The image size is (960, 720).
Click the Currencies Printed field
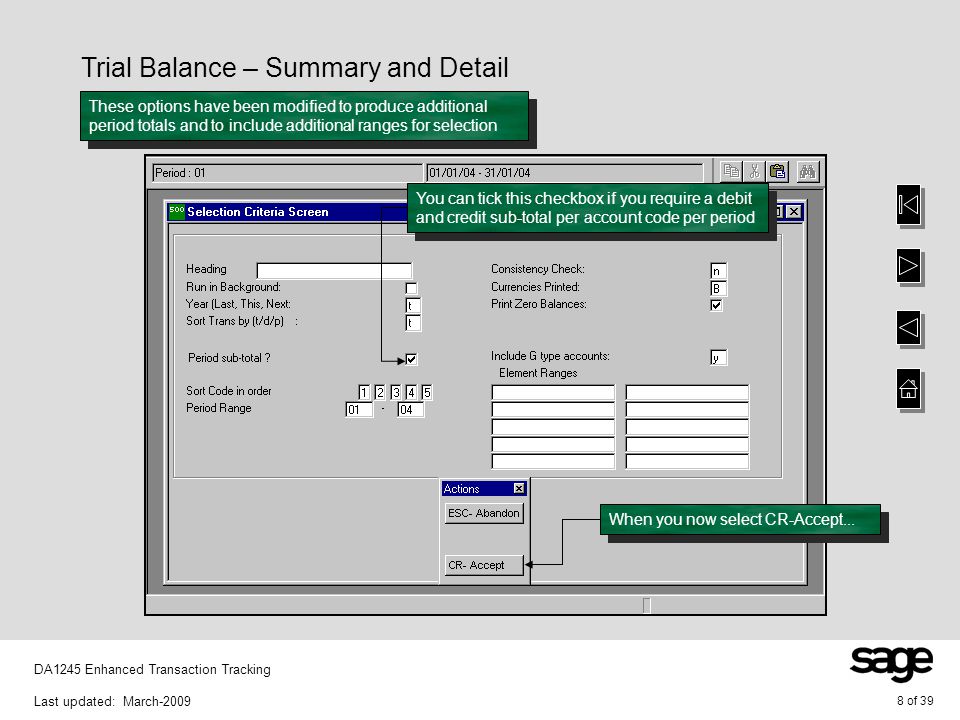point(718,288)
